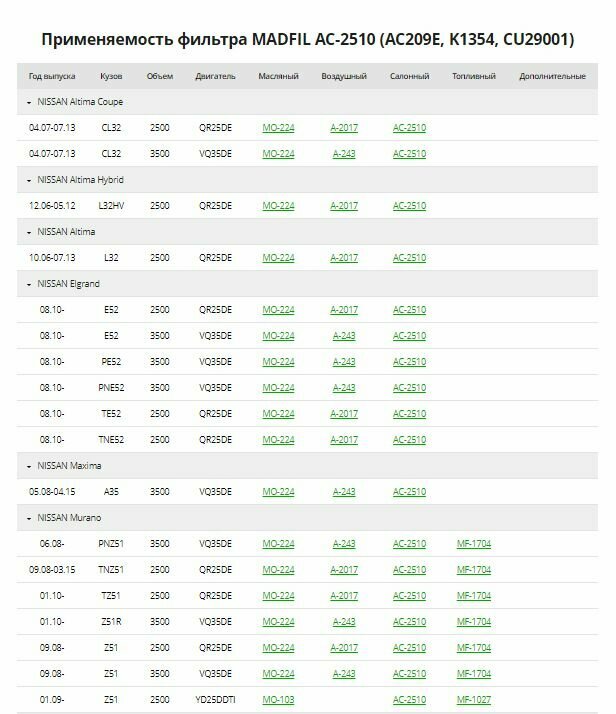Screen dimensions: 616x714
Task: Collapse the NISSAN Altima Coupe group
Action: coord(29,102)
